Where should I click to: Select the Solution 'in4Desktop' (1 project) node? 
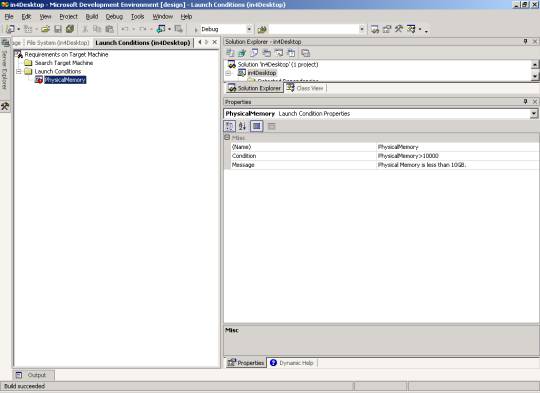click(278, 64)
